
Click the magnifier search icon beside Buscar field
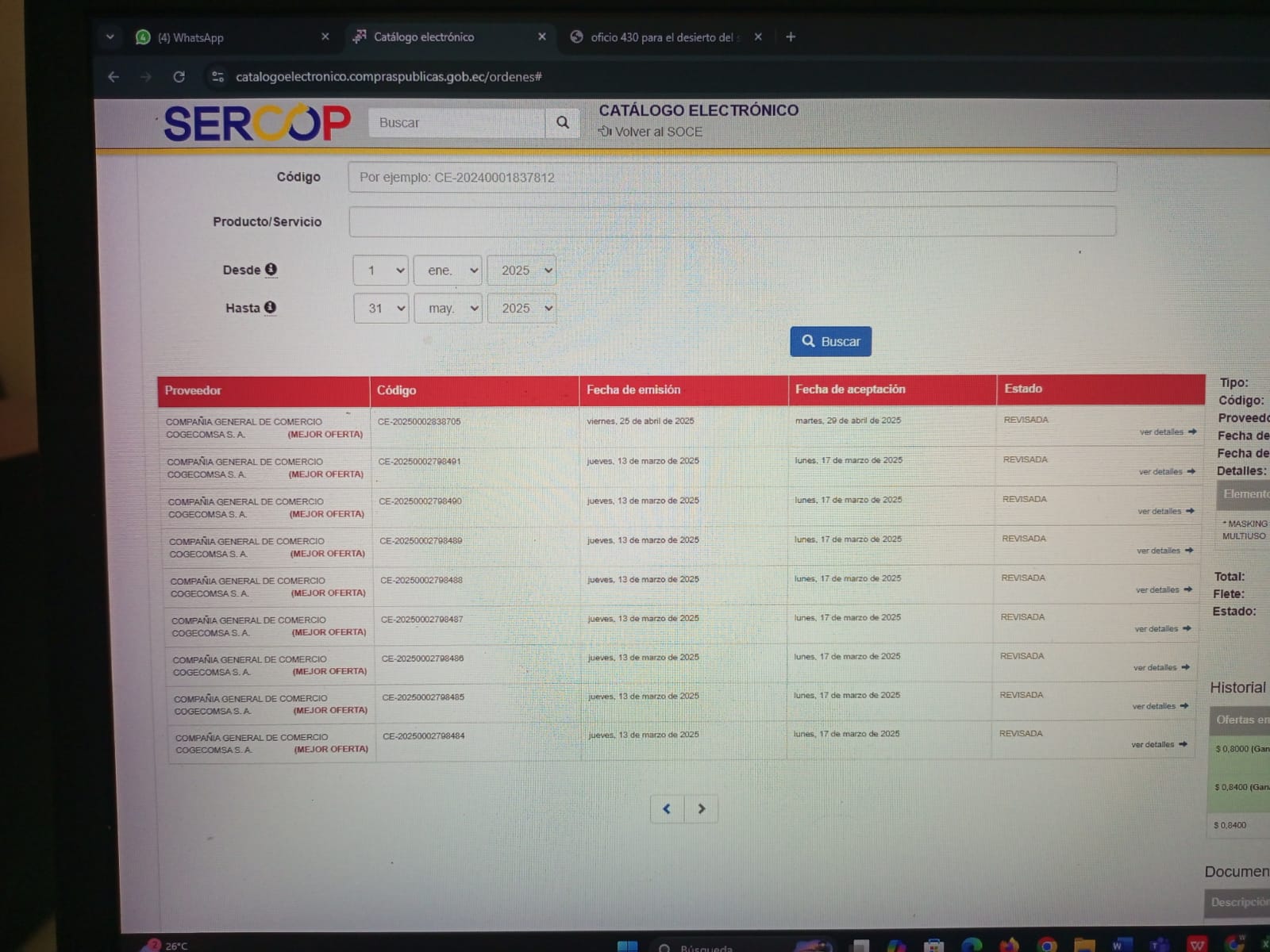pos(563,122)
